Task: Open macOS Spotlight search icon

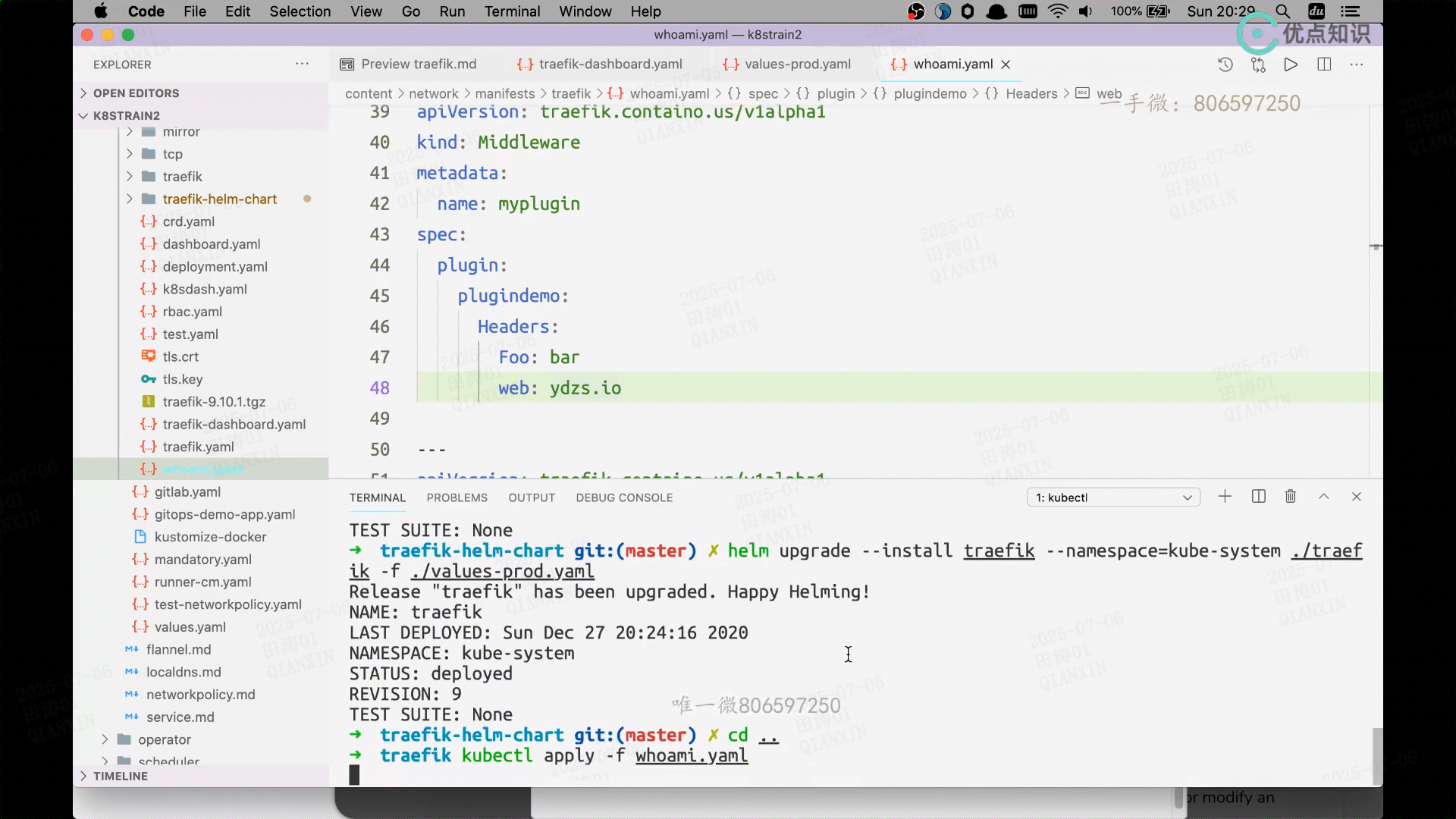Action: coord(1282,11)
